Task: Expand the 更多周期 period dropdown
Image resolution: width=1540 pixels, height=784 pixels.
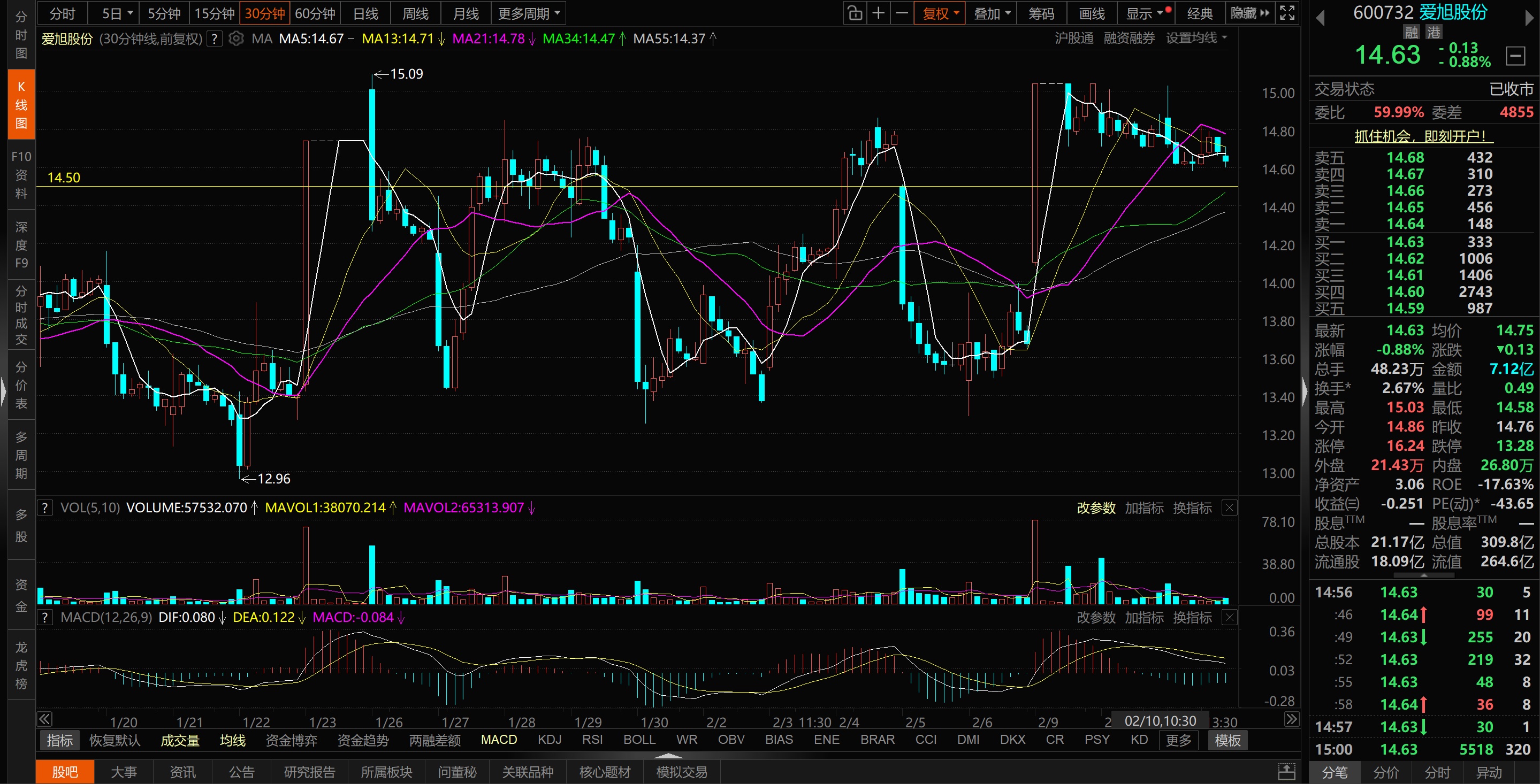Action: 529,13
